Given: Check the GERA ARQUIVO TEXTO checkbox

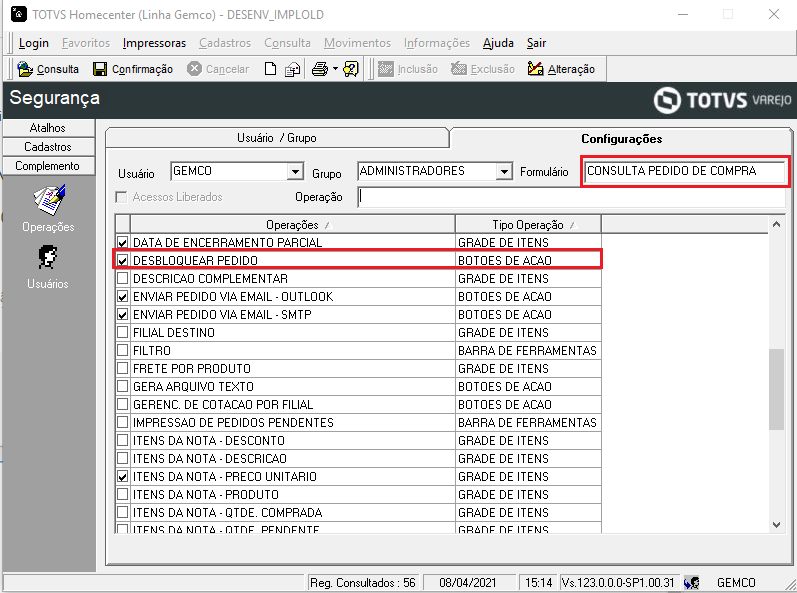Looking at the screenshot, I should click(122, 387).
